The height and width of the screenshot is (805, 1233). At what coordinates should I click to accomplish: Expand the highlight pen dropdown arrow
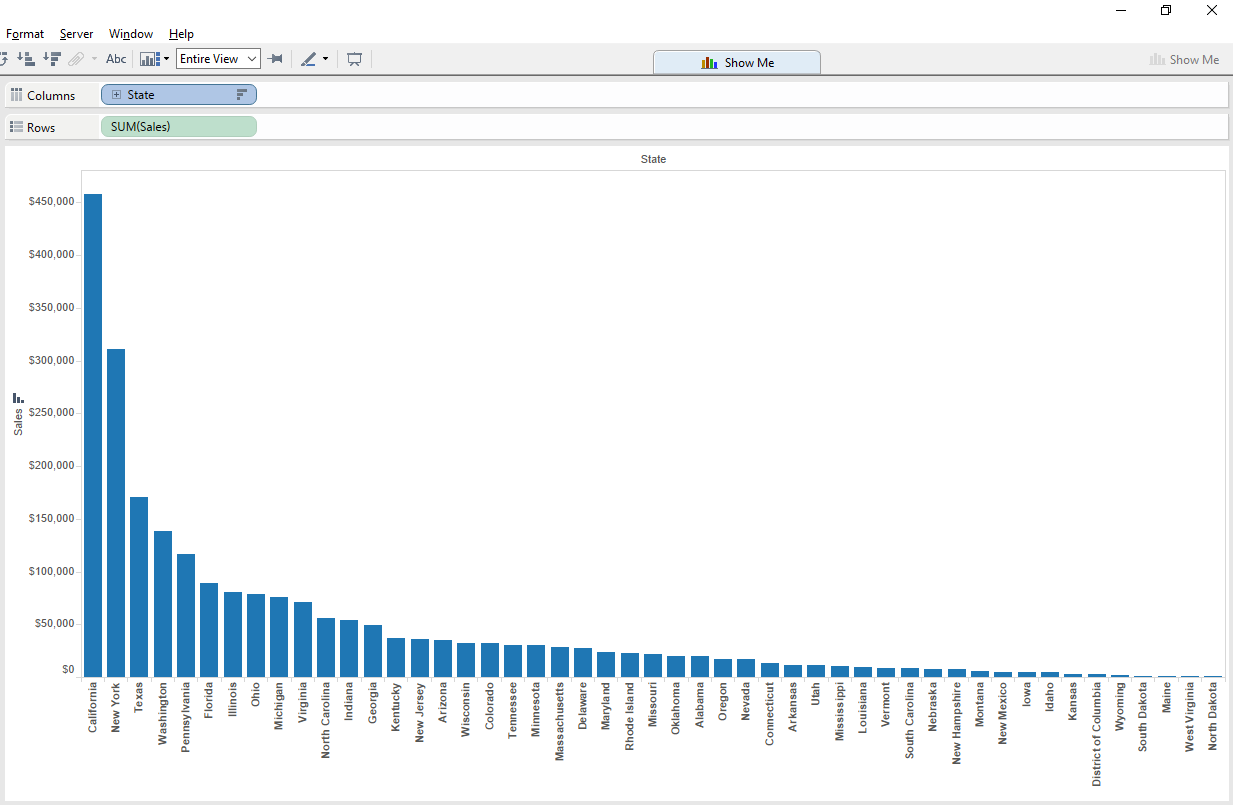tap(325, 59)
